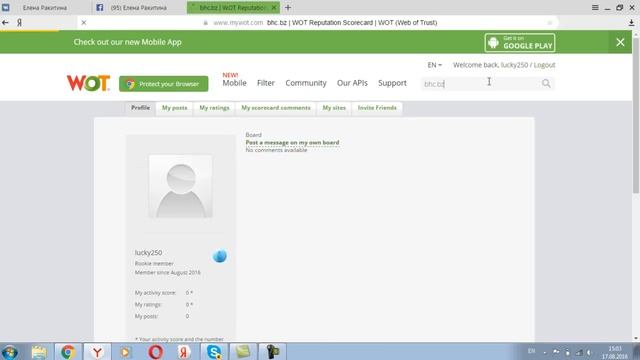Viewport: 640px width, 360px height.
Task: Focus the site search field
Action: (481, 84)
